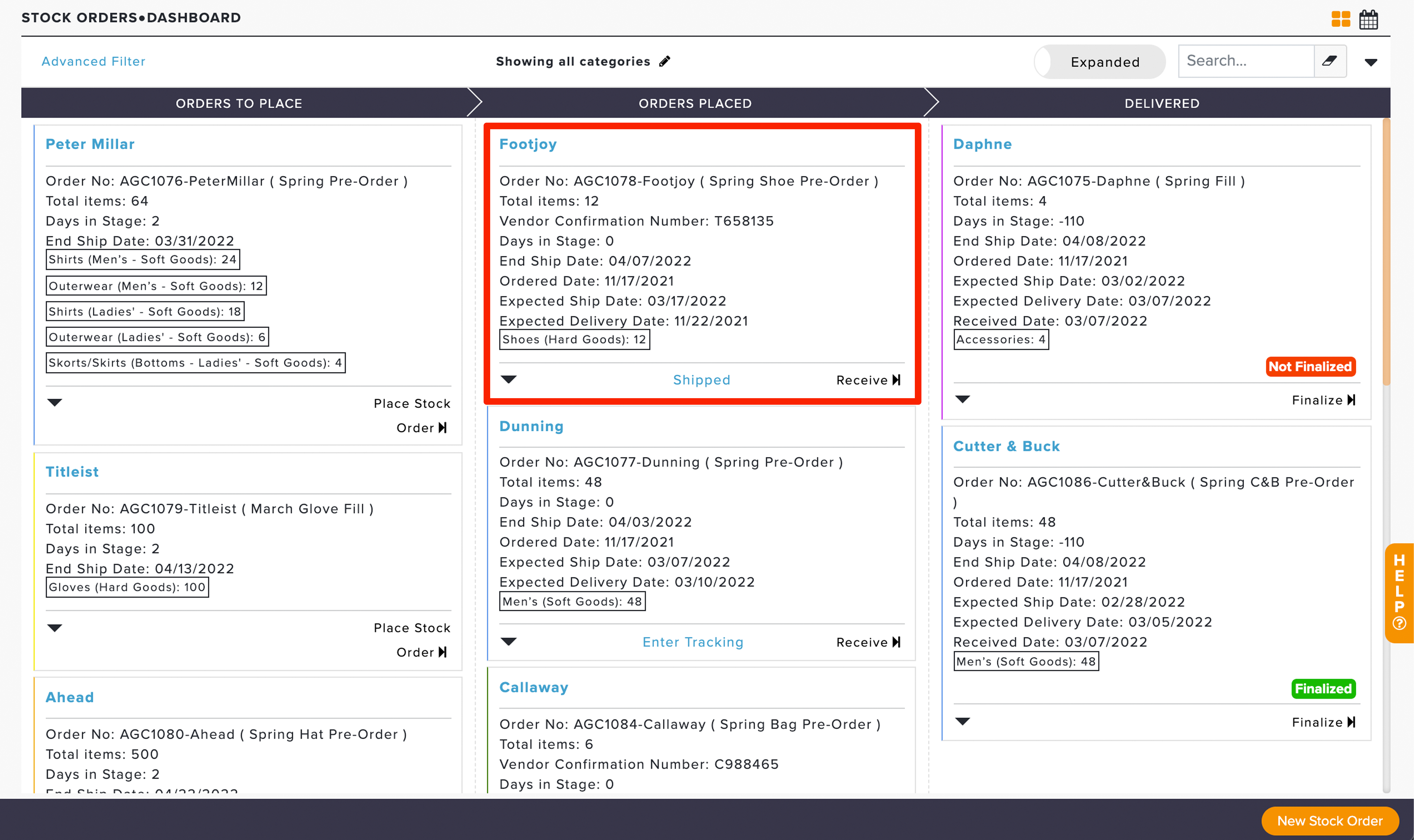Select Accessories: 4 tag on Daphne
The image size is (1414, 840).
point(1001,340)
